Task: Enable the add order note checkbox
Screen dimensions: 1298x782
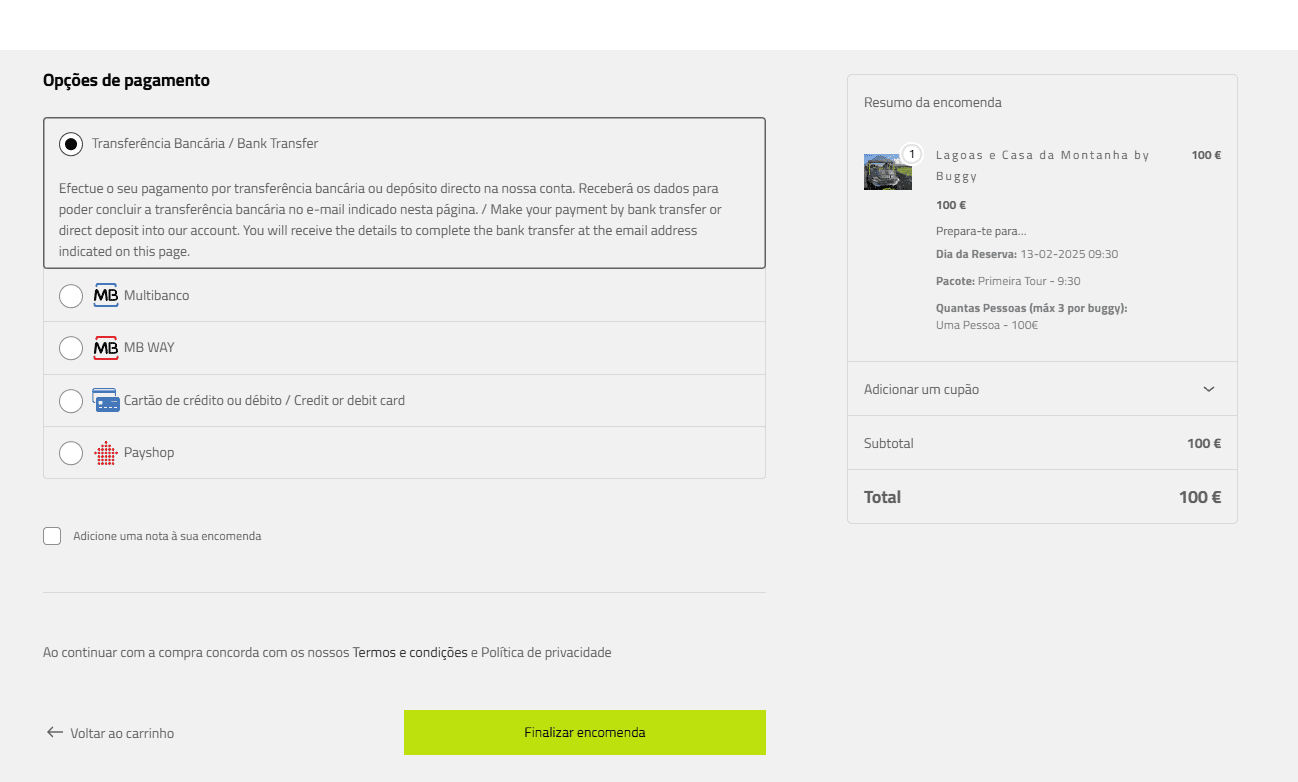Action: [x=52, y=536]
